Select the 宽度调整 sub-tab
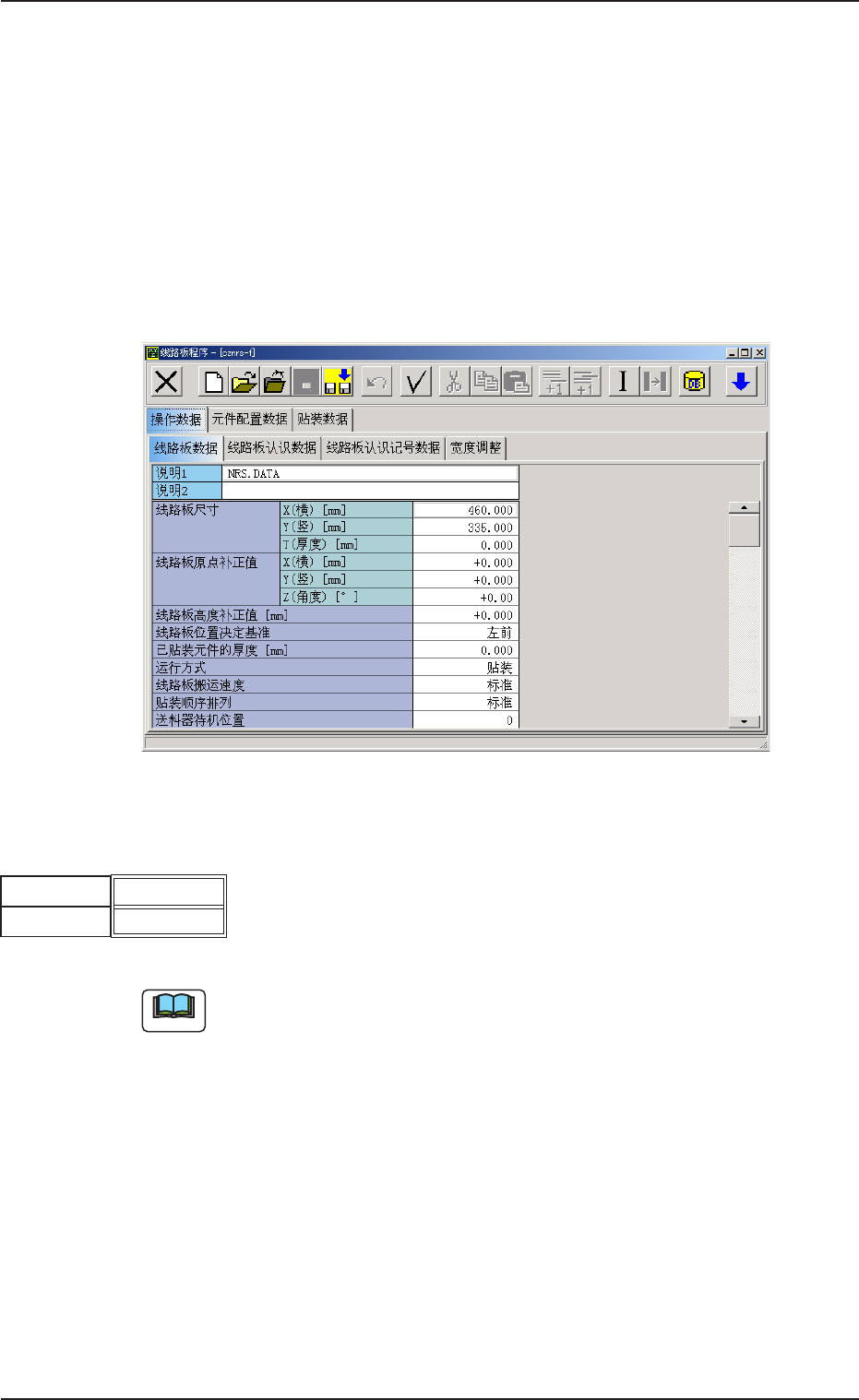 click(x=476, y=448)
